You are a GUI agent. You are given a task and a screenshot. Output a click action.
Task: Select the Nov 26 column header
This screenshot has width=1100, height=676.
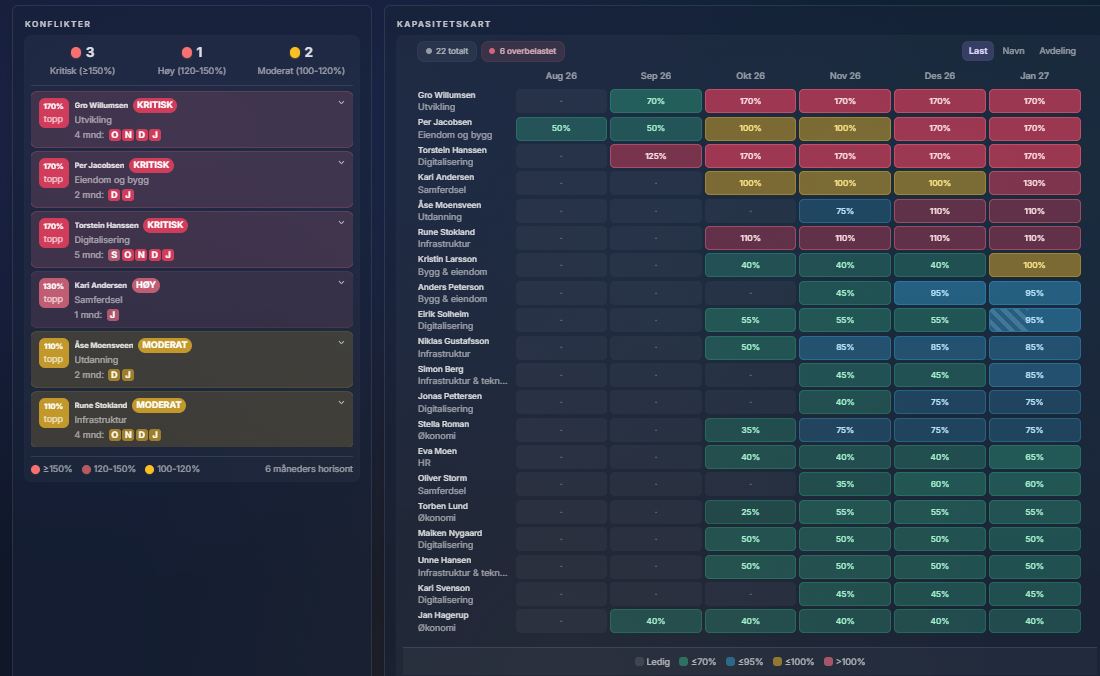tap(845, 76)
